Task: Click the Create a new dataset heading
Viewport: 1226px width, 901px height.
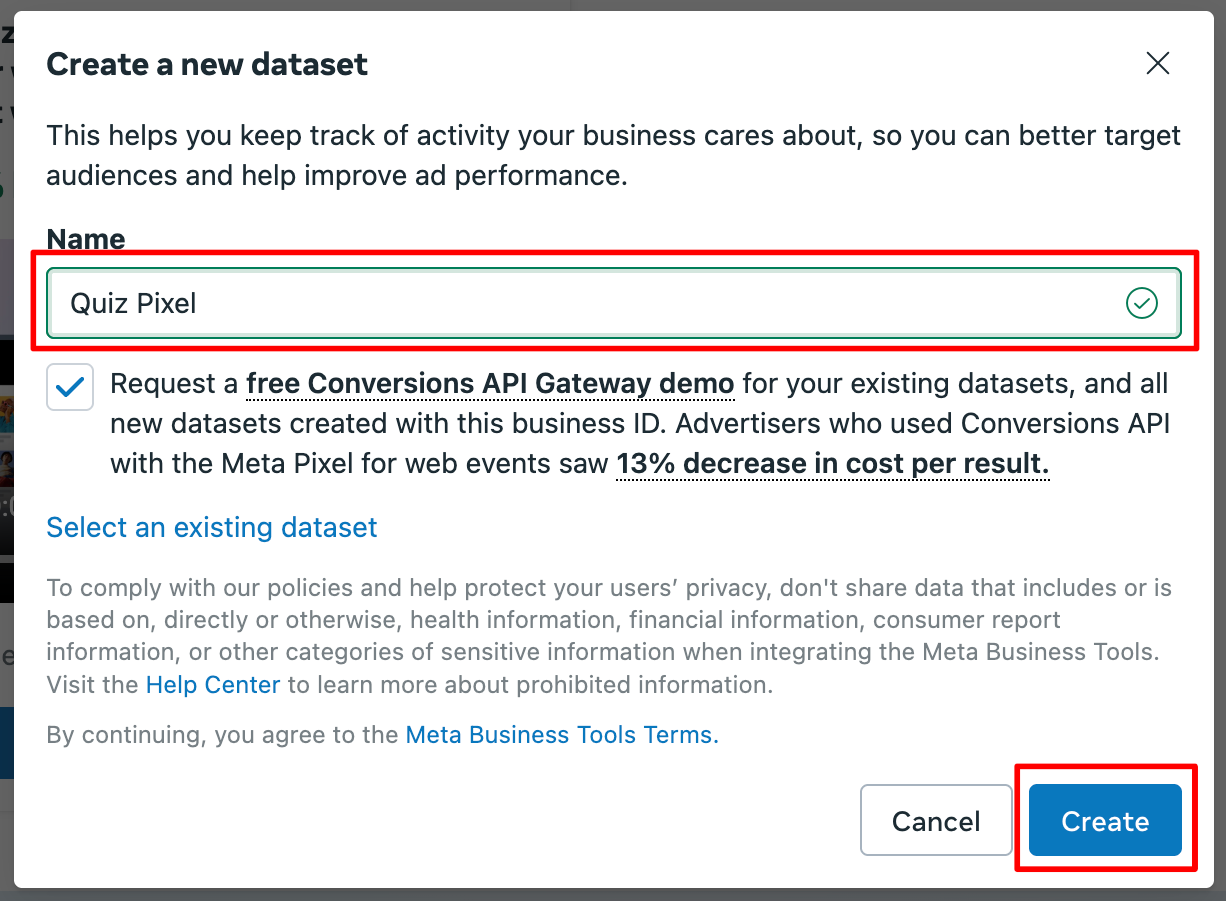Action: (207, 65)
